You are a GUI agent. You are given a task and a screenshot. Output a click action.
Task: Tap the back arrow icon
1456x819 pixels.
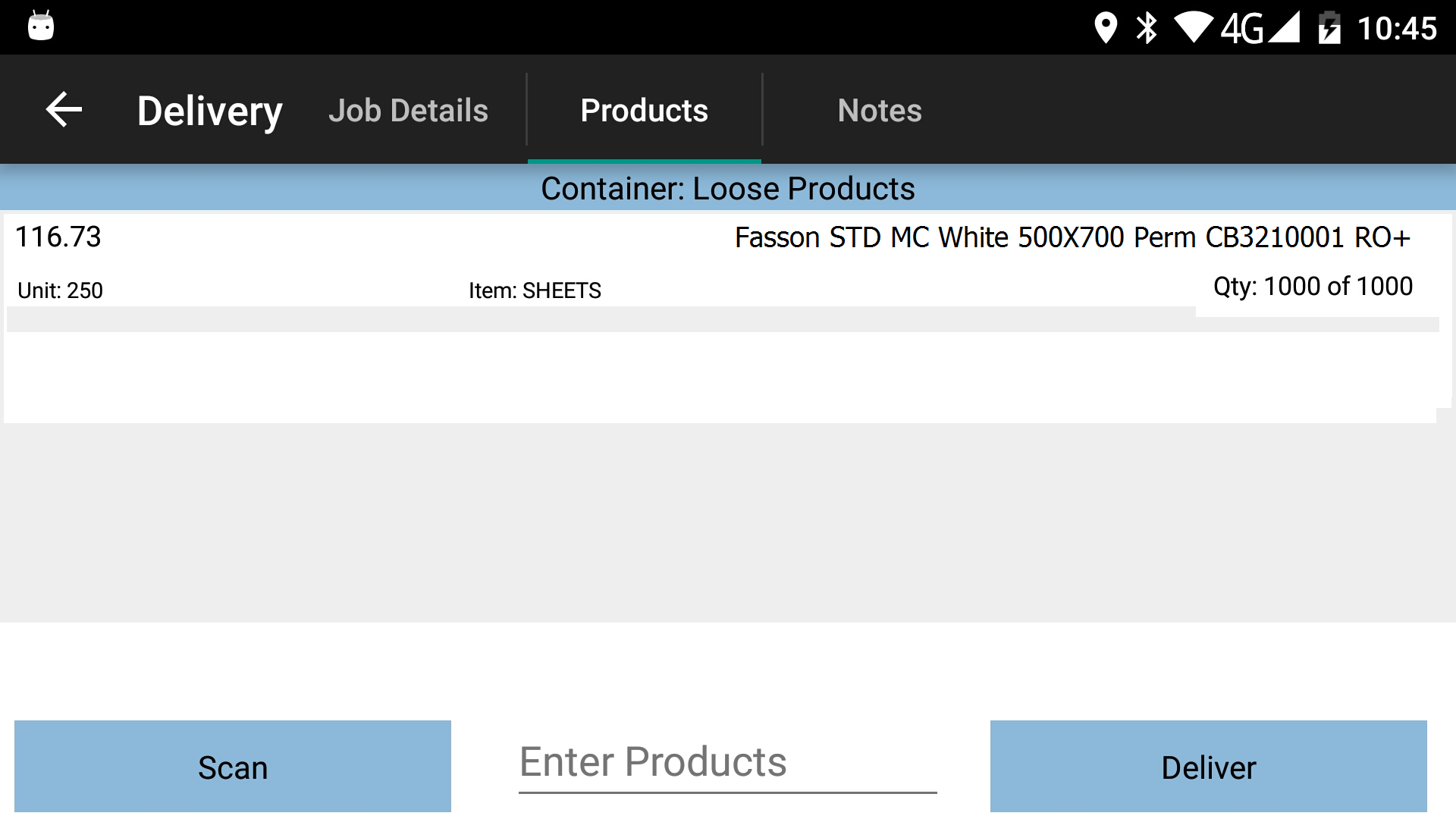click(x=64, y=110)
